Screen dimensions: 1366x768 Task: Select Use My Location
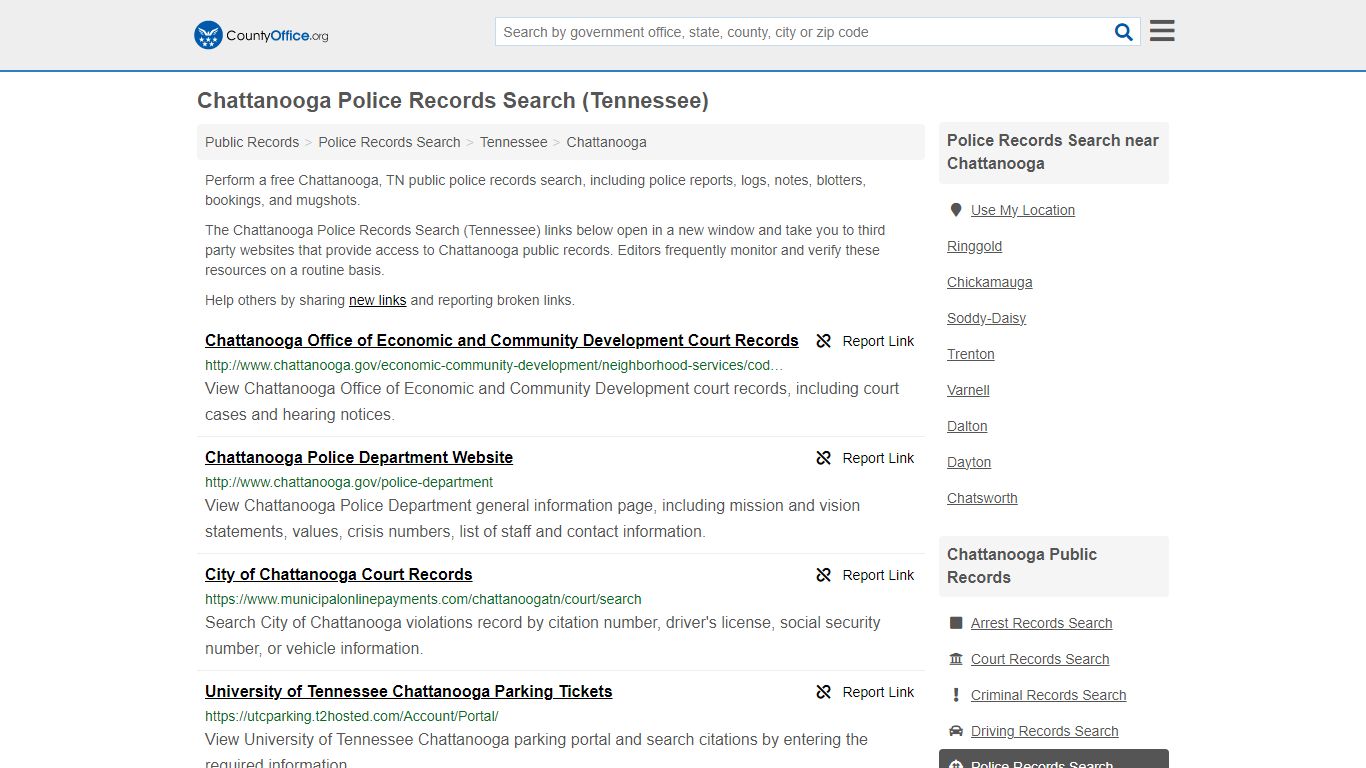pyautogui.click(x=1023, y=210)
